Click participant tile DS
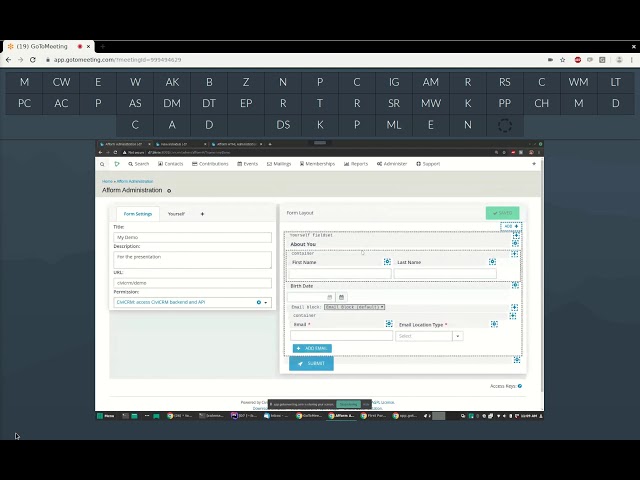This screenshot has width=640, height=480. point(283,125)
